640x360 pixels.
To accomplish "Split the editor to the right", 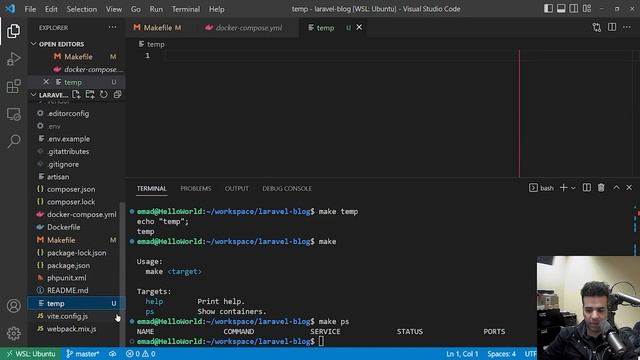I will 612,27.
